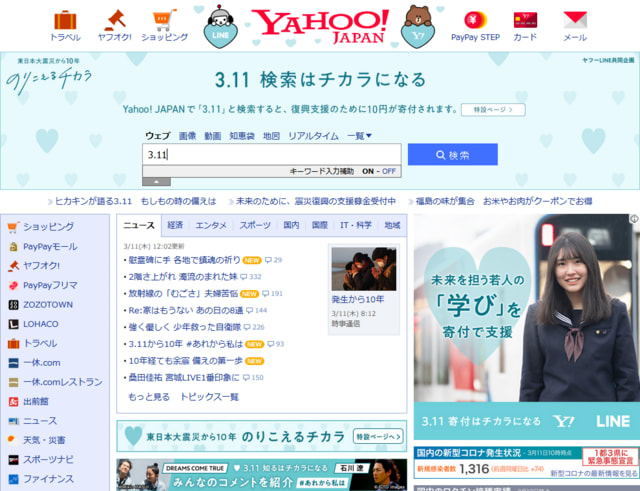
Task: Click the LOHACO icon in sidebar
Action: pyautogui.click(x=13, y=324)
